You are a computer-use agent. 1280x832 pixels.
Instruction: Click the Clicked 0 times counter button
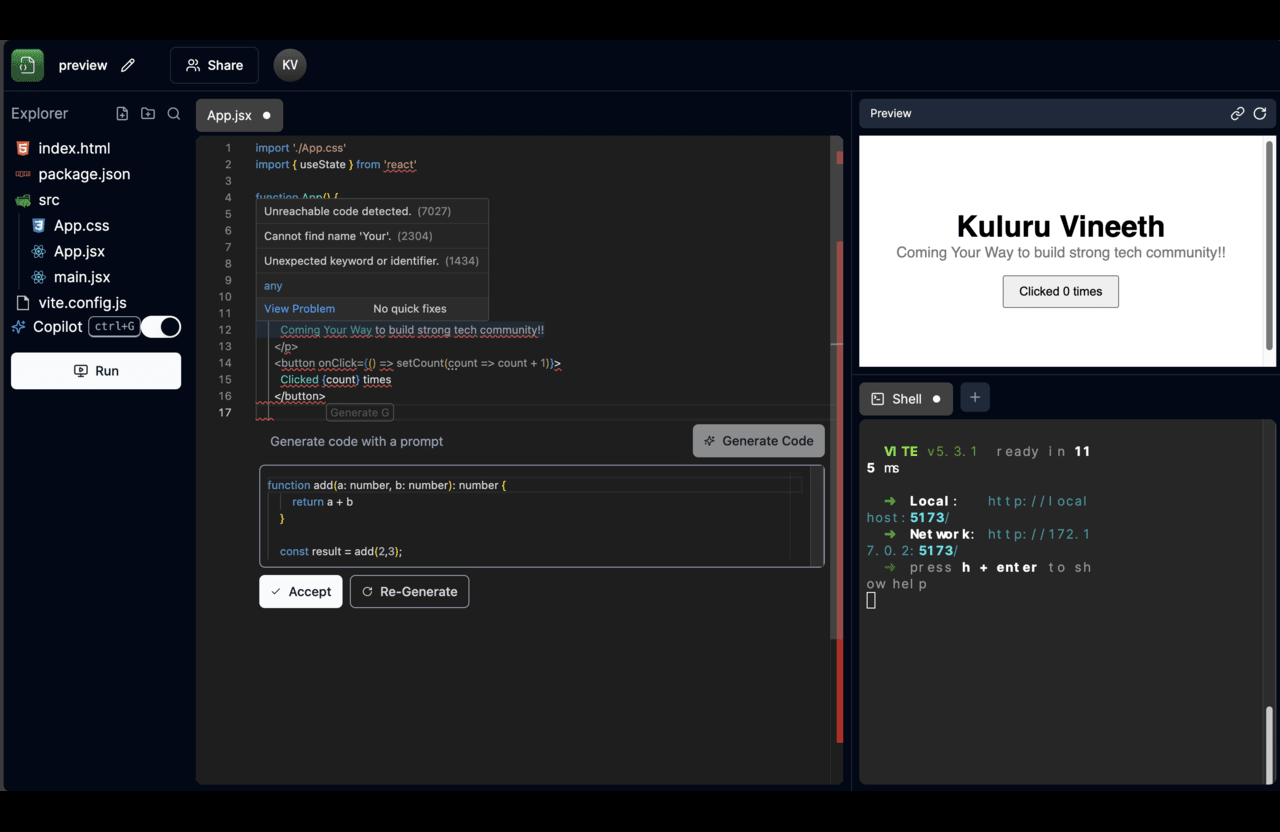click(1060, 291)
